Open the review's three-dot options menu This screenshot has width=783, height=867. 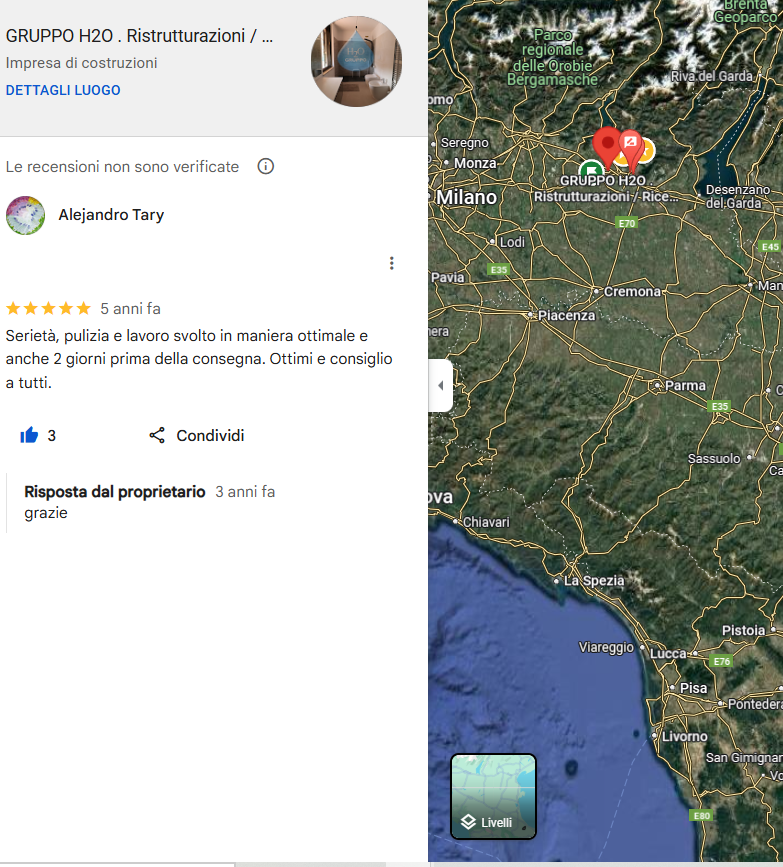coord(392,263)
